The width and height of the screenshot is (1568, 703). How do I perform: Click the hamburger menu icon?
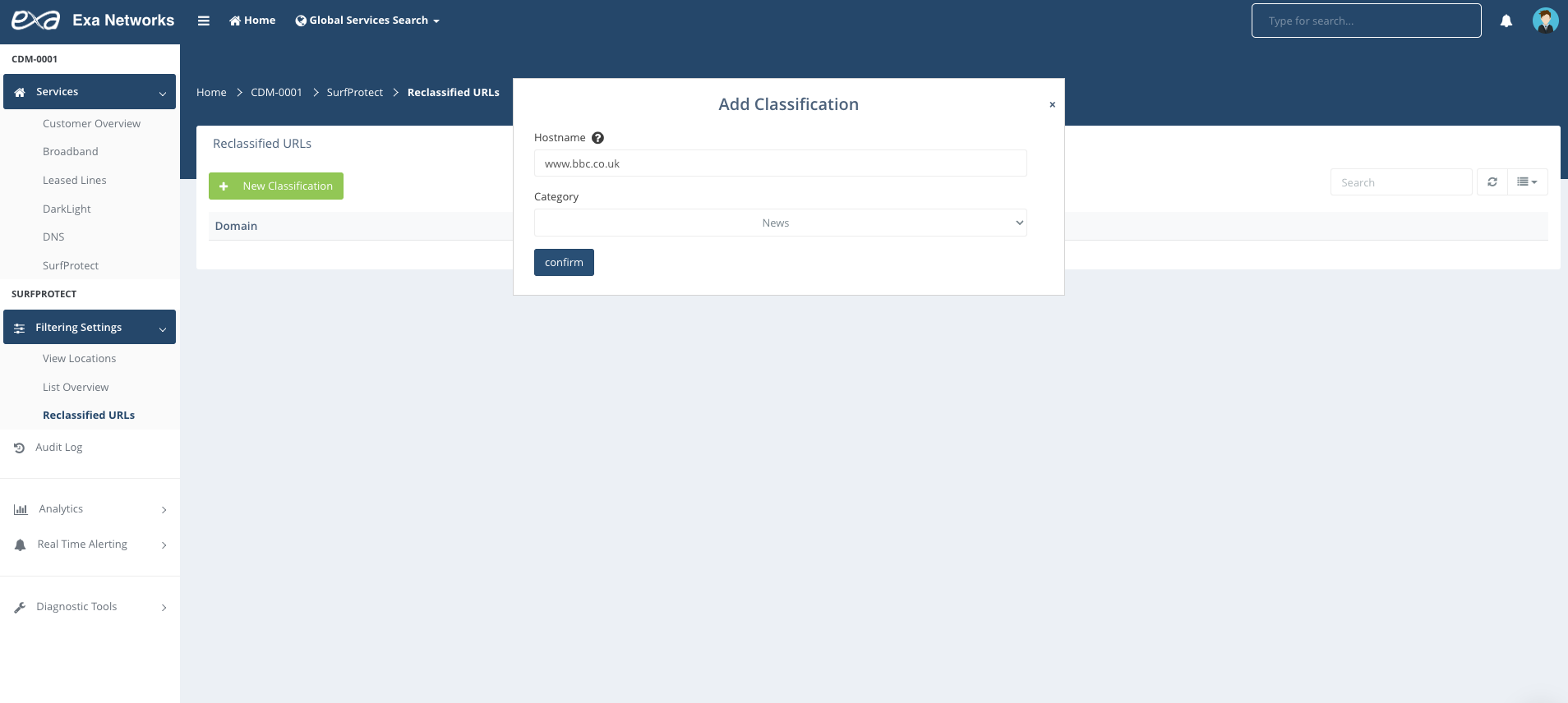(204, 21)
